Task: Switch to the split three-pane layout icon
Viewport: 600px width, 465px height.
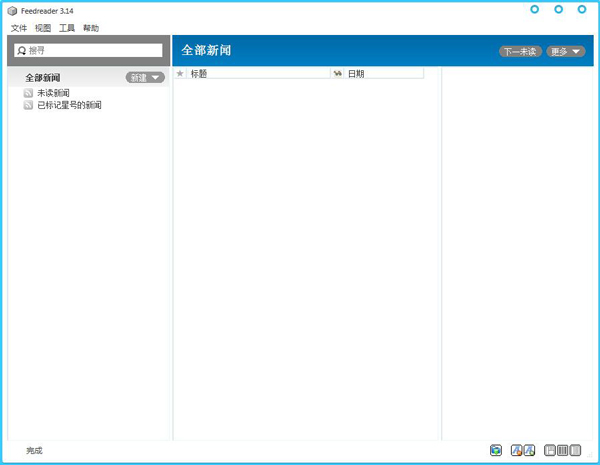Action: [550, 450]
